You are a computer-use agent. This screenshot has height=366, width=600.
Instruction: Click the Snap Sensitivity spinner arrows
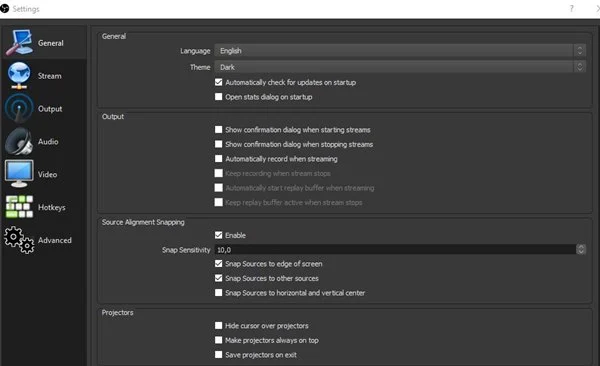581,250
